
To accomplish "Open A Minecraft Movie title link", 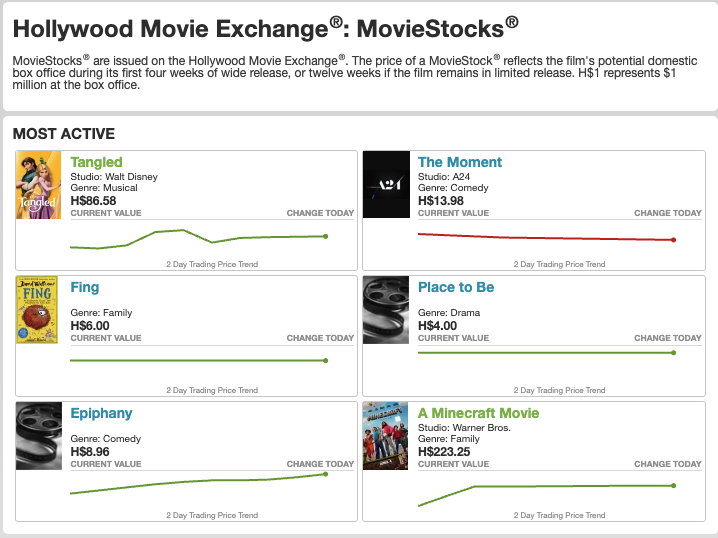I will point(478,413).
